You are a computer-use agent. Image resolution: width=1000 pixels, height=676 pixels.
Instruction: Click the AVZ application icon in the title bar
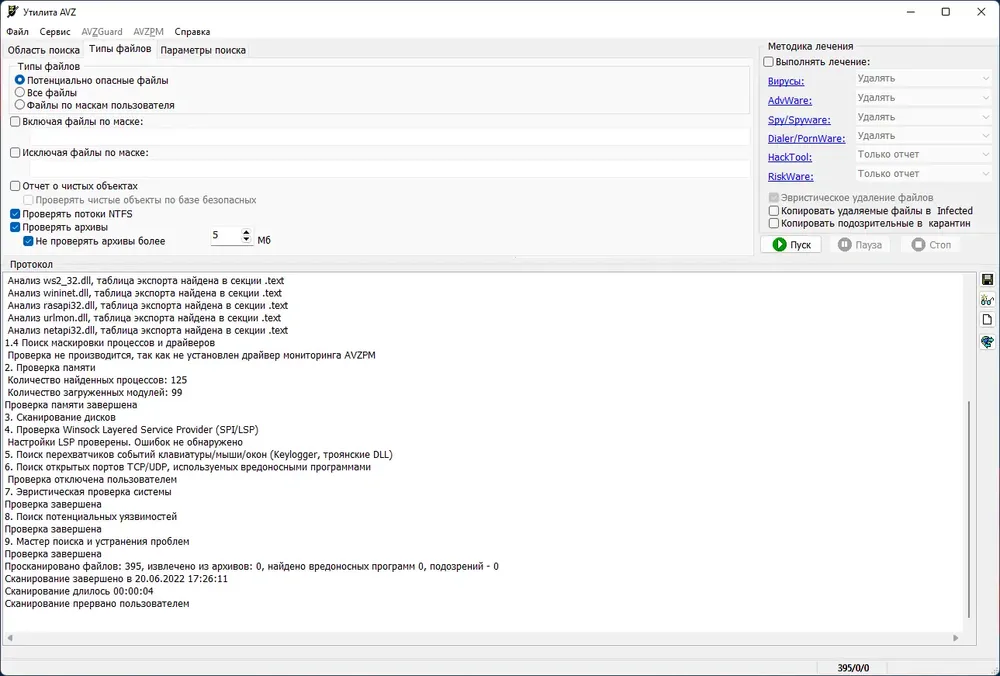12,12
